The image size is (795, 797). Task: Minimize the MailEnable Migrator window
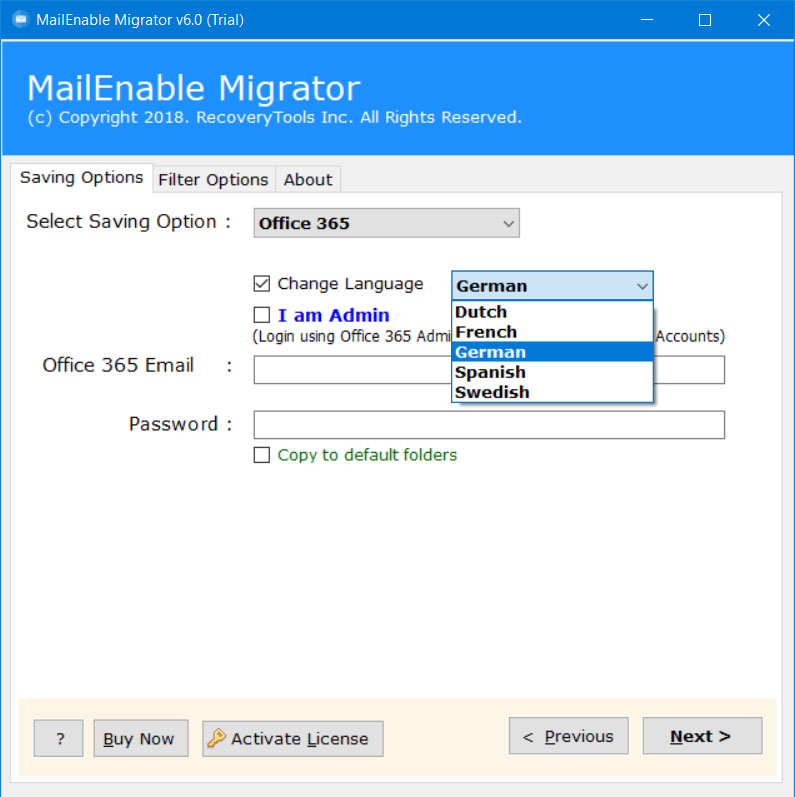[x=647, y=20]
